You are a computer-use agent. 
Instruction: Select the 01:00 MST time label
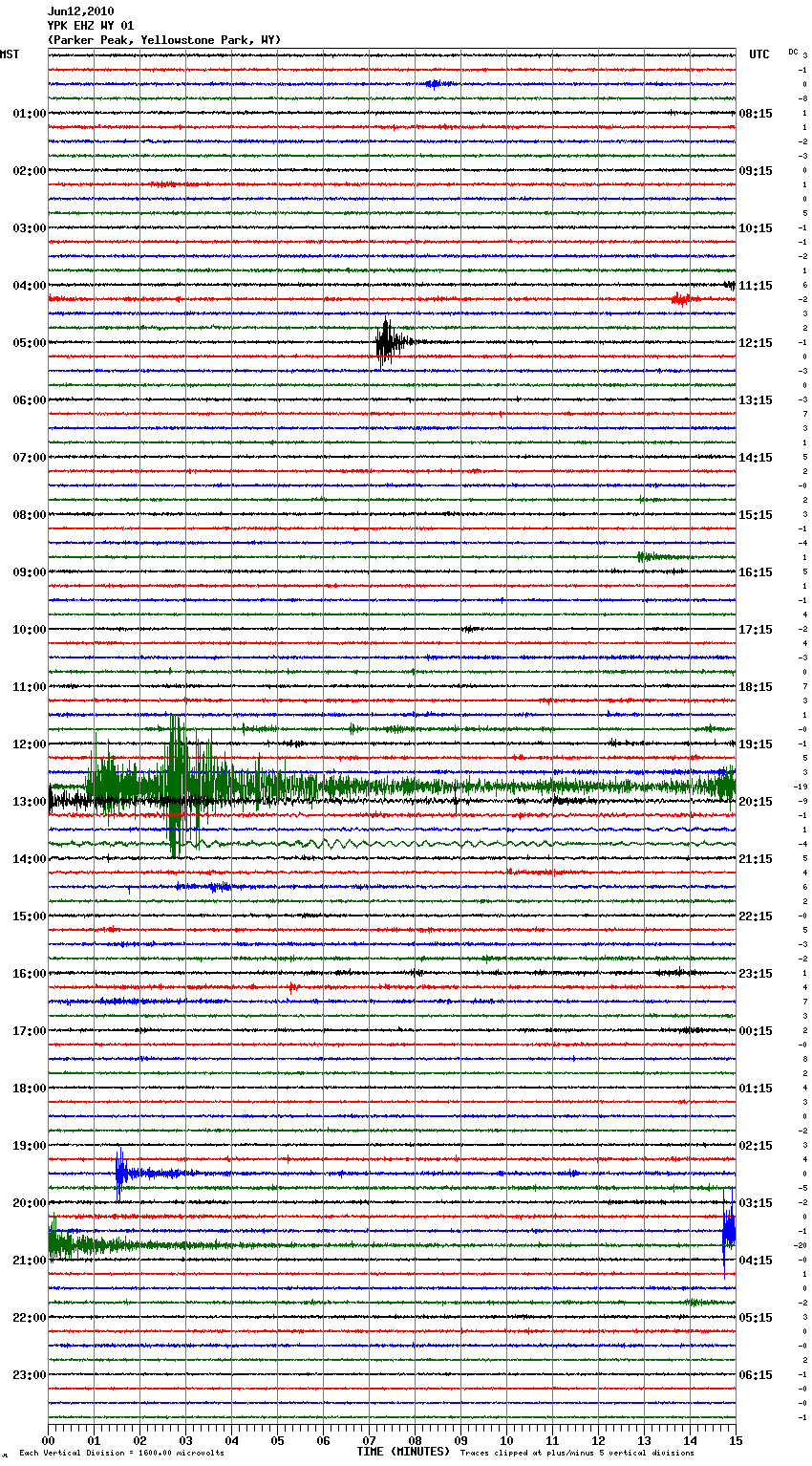(x=29, y=114)
